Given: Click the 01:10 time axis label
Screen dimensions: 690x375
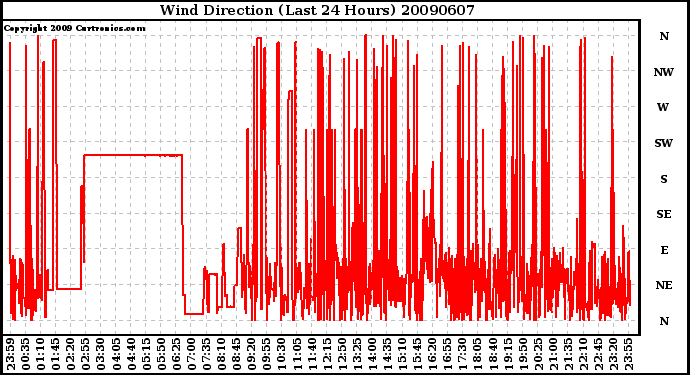Looking at the screenshot, I should (x=40, y=354).
